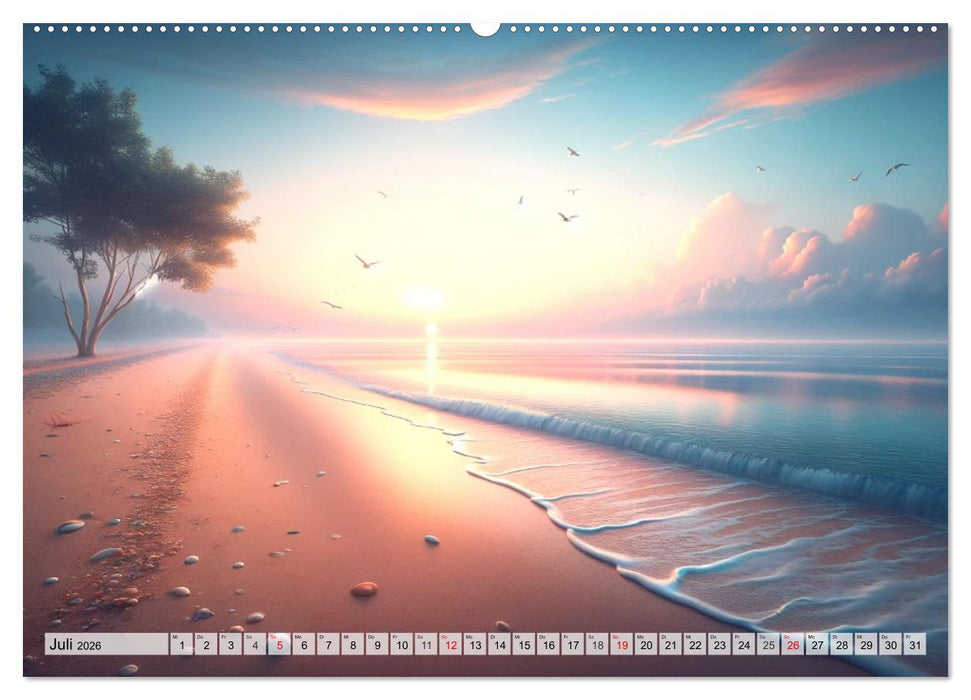This screenshot has height=700, width=971.
Task: Click date box number 10
Action: click(x=401, y=644)
